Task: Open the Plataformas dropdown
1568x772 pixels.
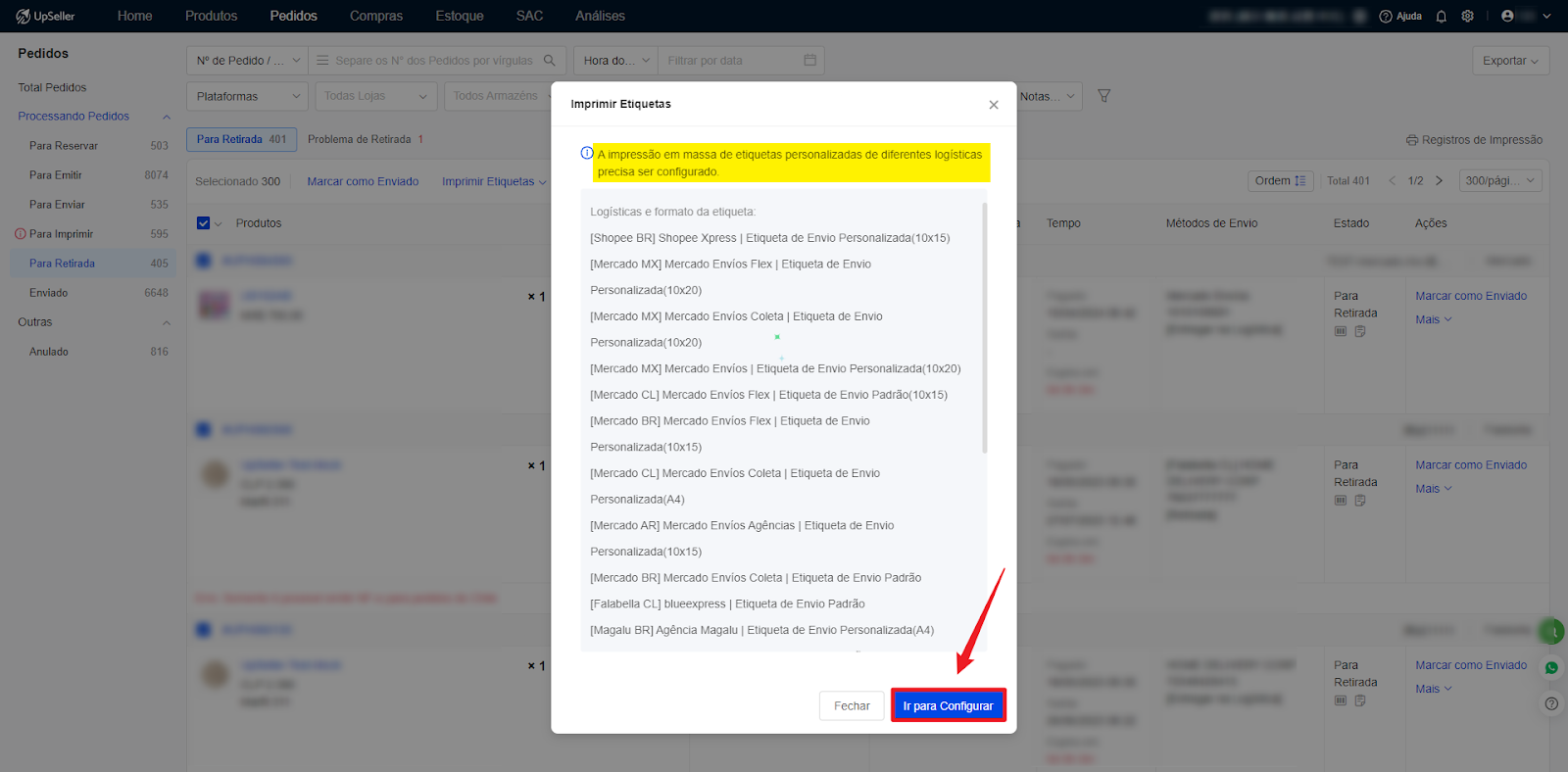Action: (x=247, y=96)
